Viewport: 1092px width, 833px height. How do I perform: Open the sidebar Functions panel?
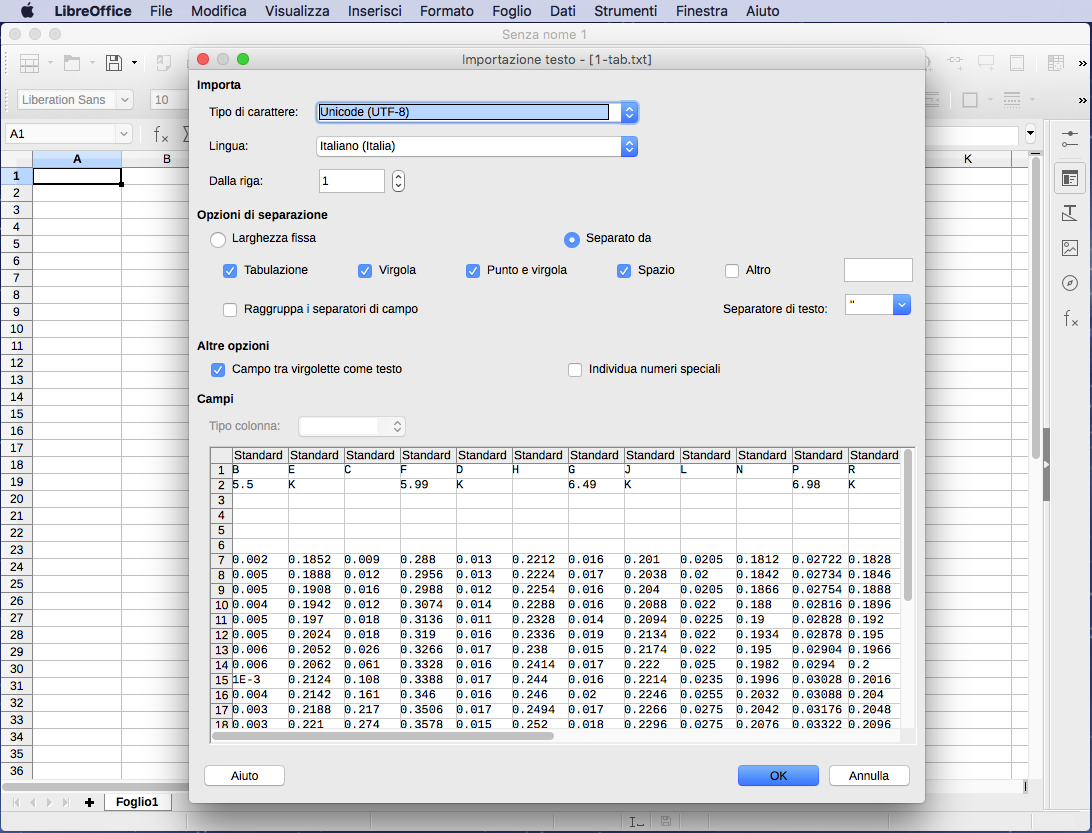[x=1070, y=319]
